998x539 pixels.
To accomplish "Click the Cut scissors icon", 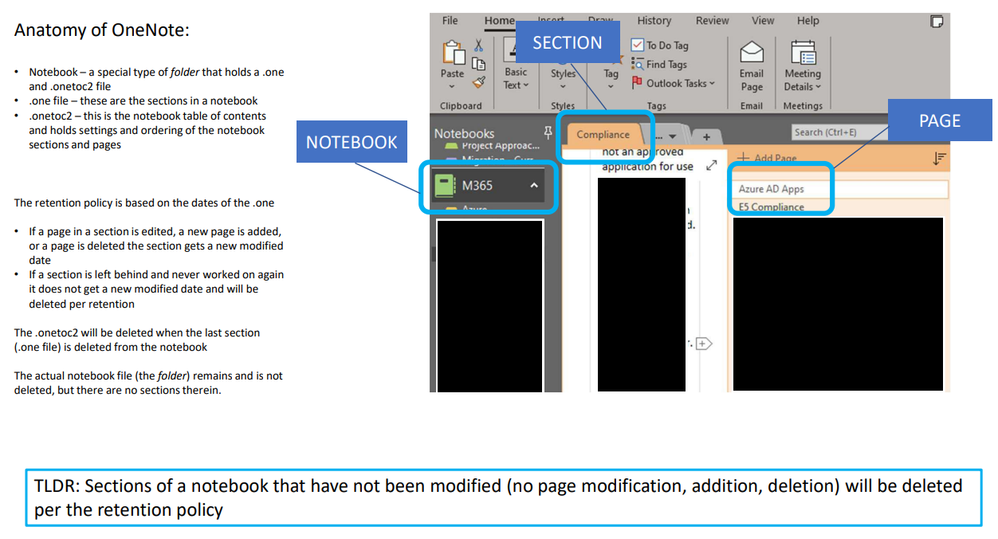I will point(479,46).
